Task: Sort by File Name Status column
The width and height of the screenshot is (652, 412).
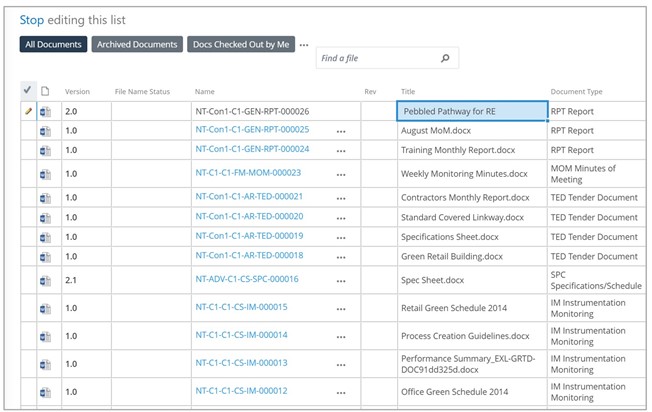Action: coord(142,91)
